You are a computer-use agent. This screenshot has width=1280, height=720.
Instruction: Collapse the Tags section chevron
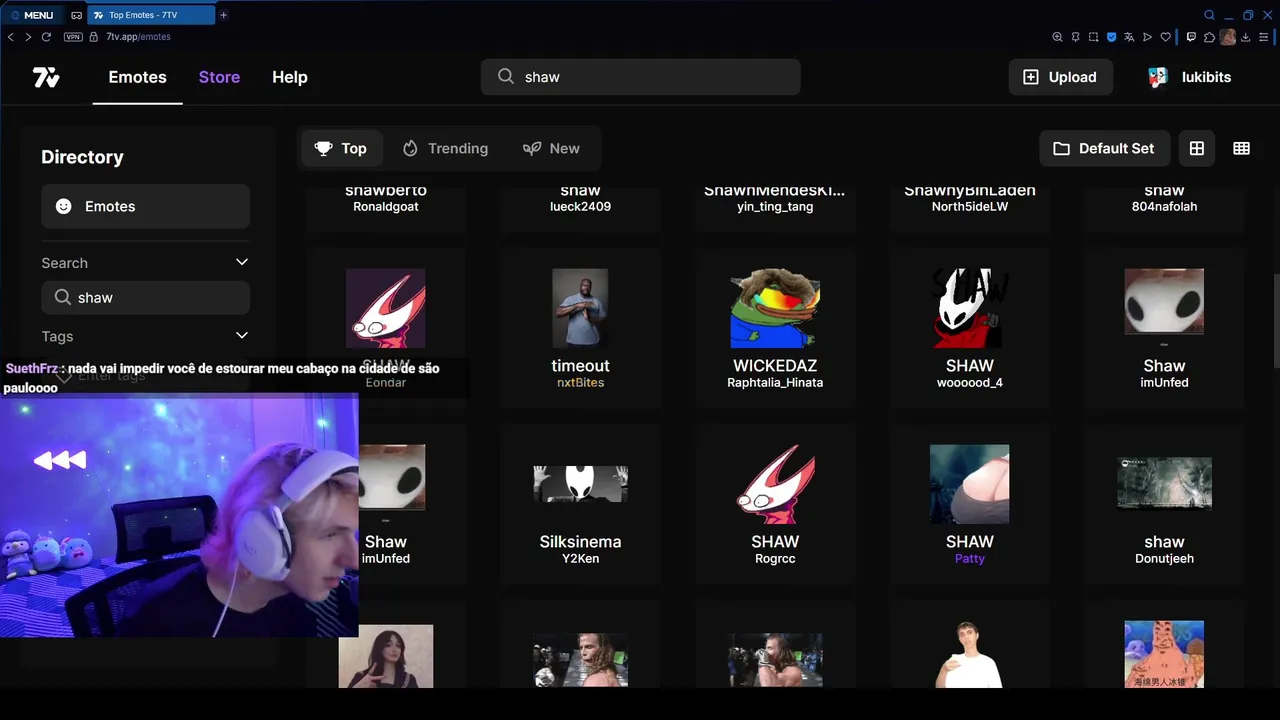241,336
